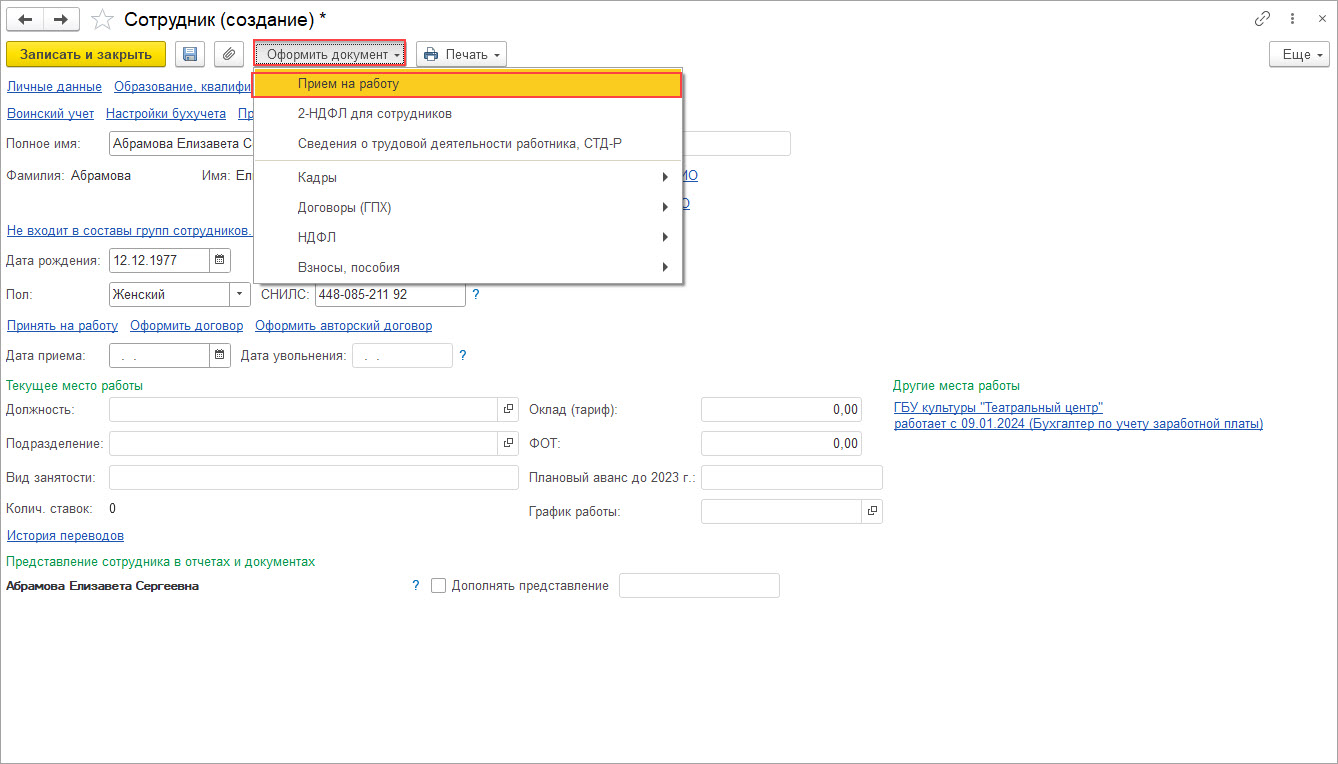Open the vertical dots options menu
The image size is (1338, 764).
(x=1292, y=19)
